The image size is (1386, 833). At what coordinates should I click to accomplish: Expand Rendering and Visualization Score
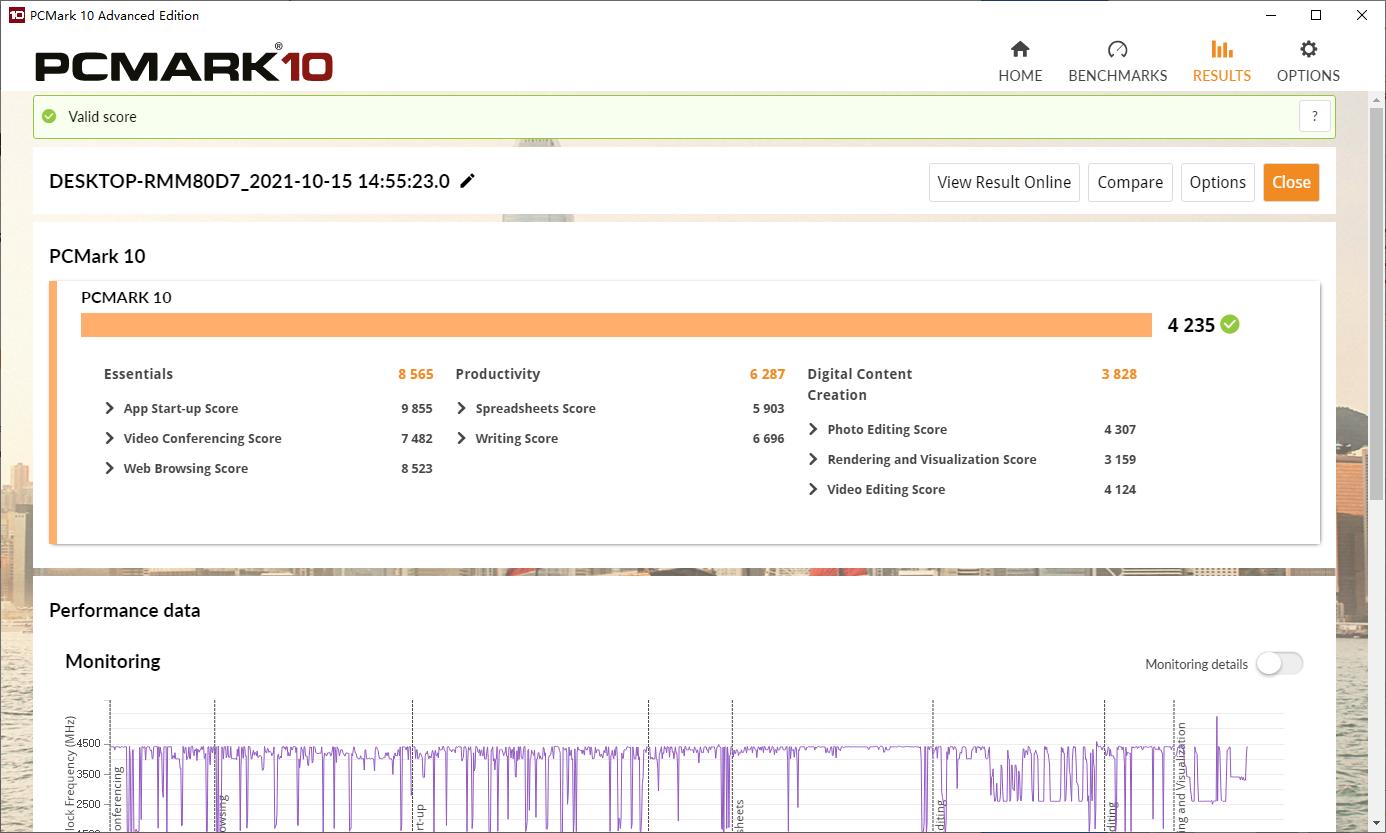pyautogui.click(x=814, y=459)
